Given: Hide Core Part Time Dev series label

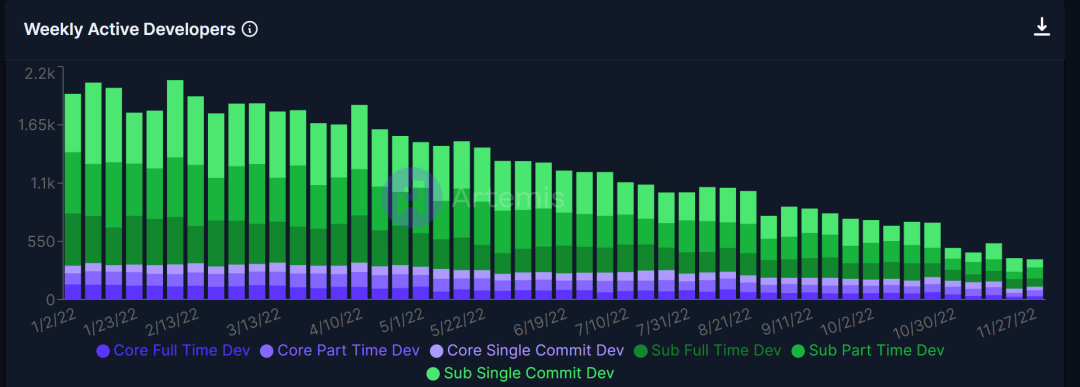Looking at the screenshot, I should coord(349,350).
